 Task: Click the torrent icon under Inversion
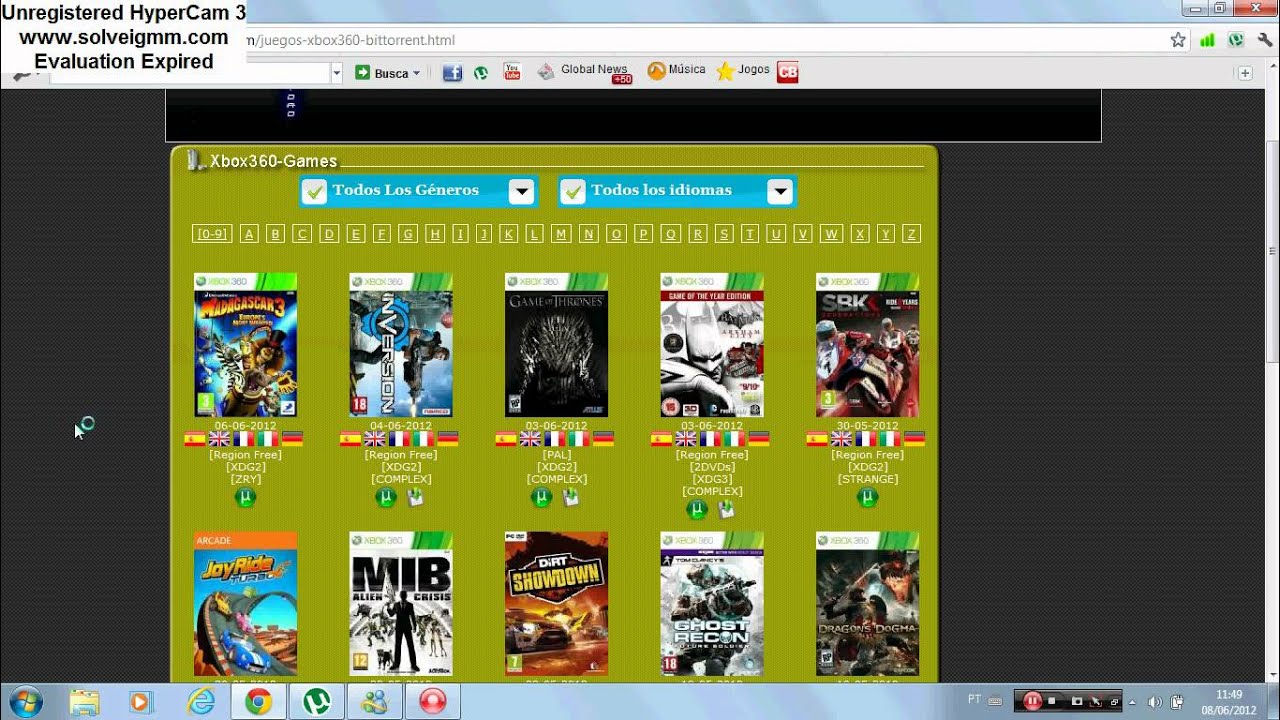(x=386, y=497)
